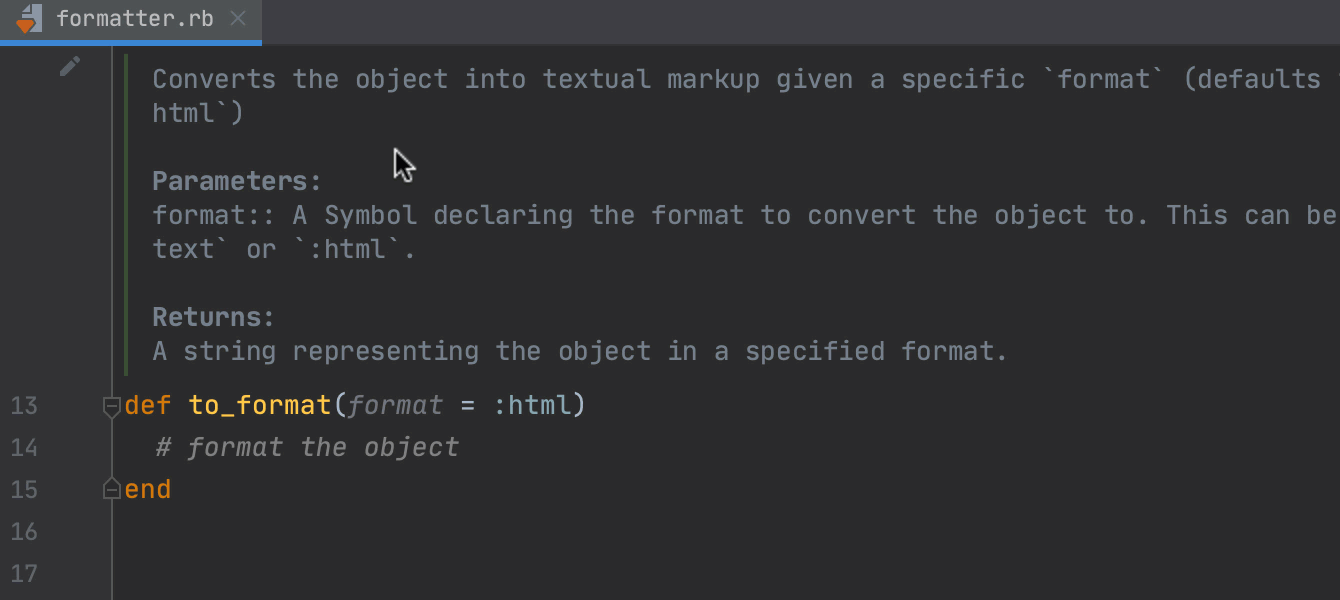Click the Returns: heading in rendered doc
This screenshot has width=1340, height=600.
pos(213,317)
